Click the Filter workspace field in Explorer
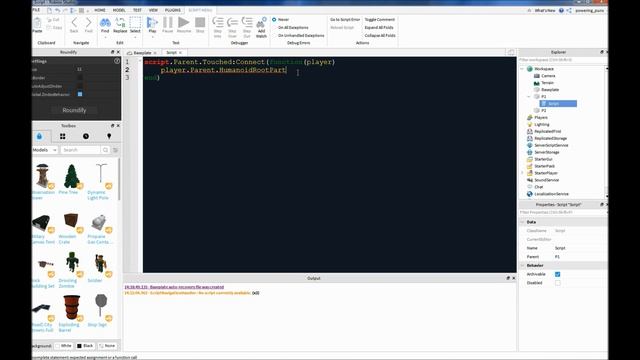This screenshot has width=640, height=360. pos(561,60)
